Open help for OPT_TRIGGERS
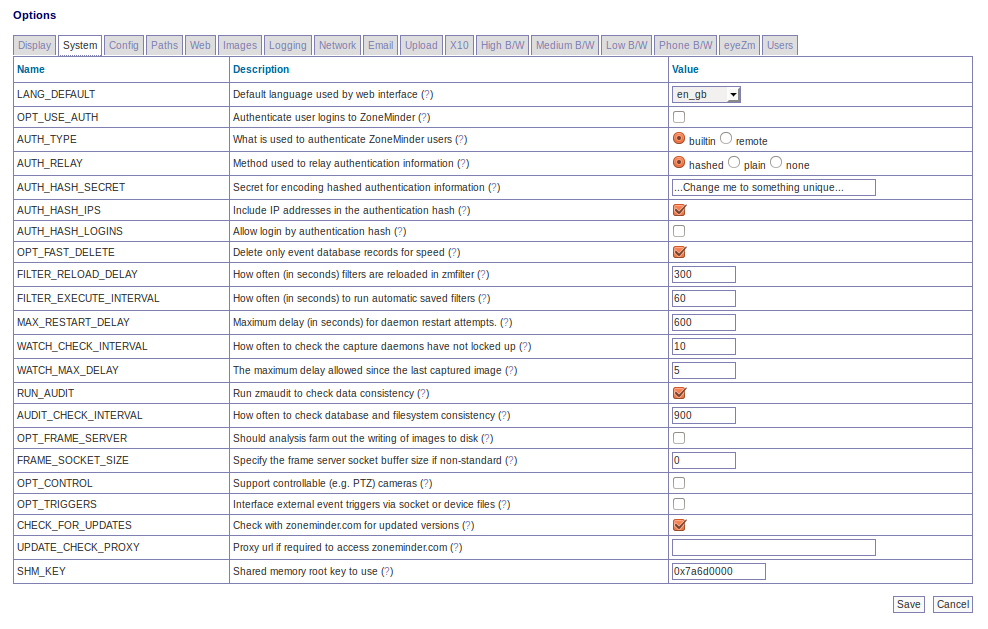 pyautogui.click(x=504, y=504)
